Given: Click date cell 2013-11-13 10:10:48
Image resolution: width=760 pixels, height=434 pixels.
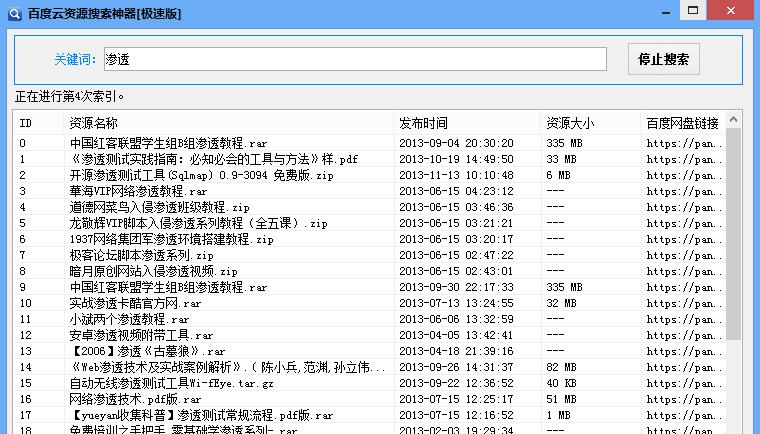Looking at the screenshot, I should click(x=456, y=175).
